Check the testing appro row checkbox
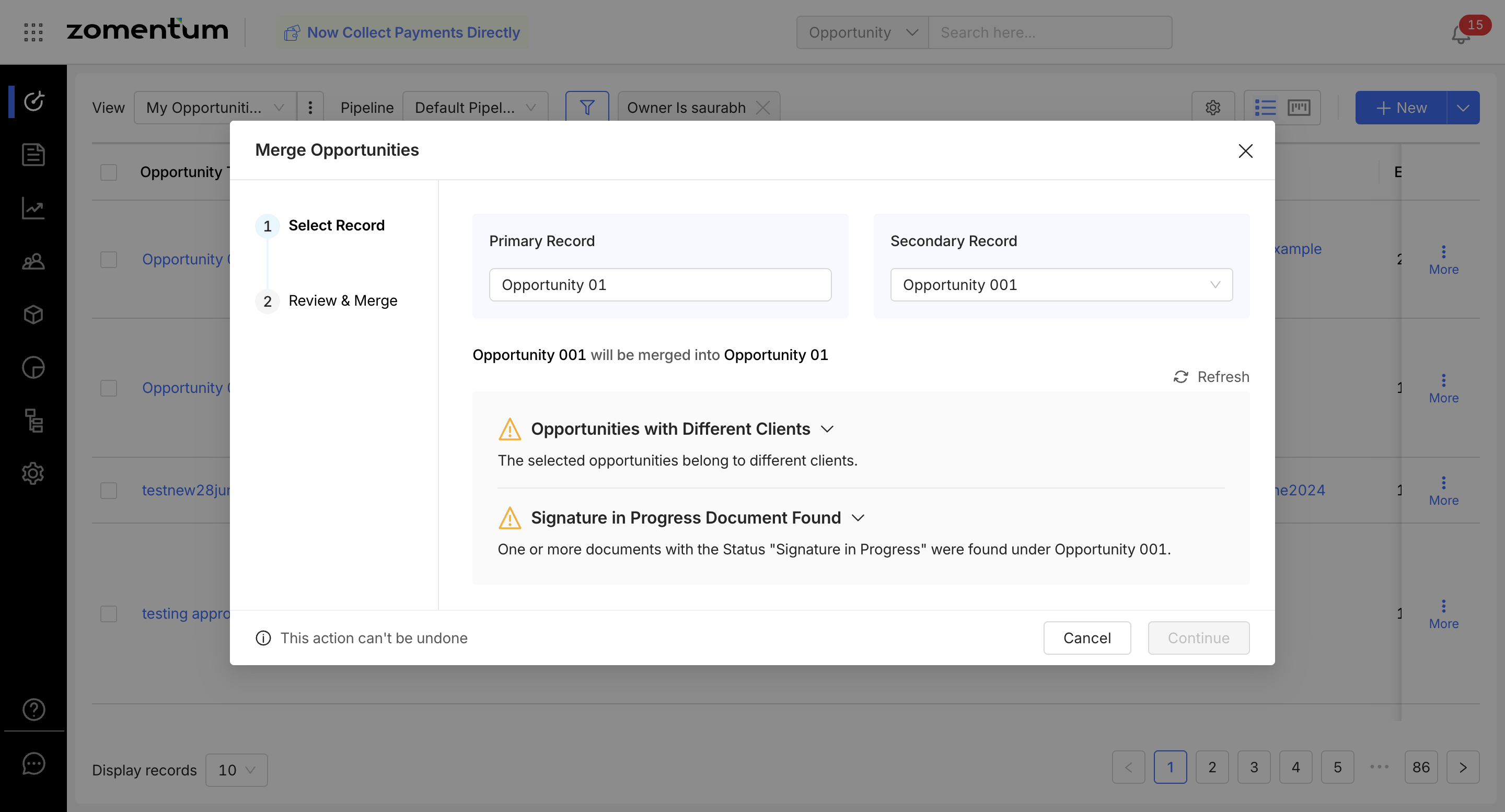Viewport: 1505px width, 812px height. tap(109, 613)
